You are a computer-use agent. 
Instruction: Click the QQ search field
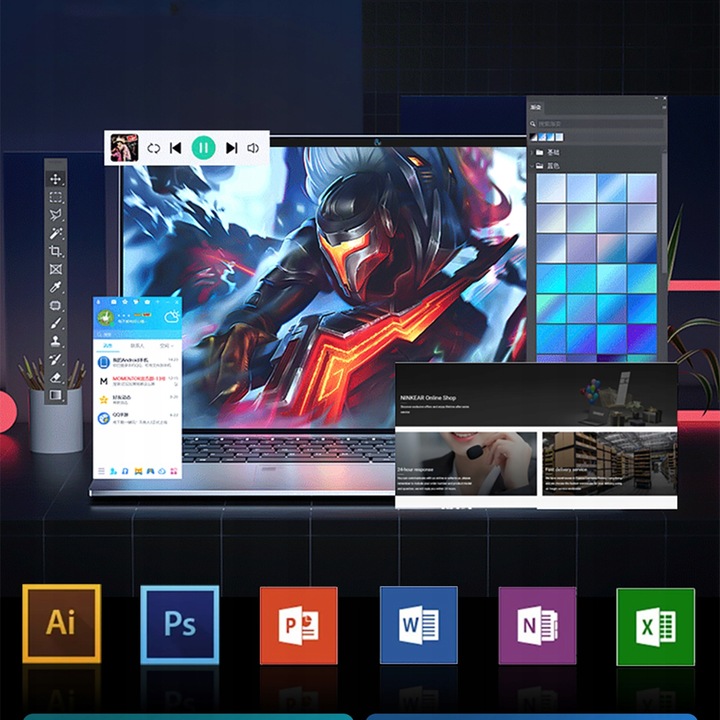(x=137, y=334)
